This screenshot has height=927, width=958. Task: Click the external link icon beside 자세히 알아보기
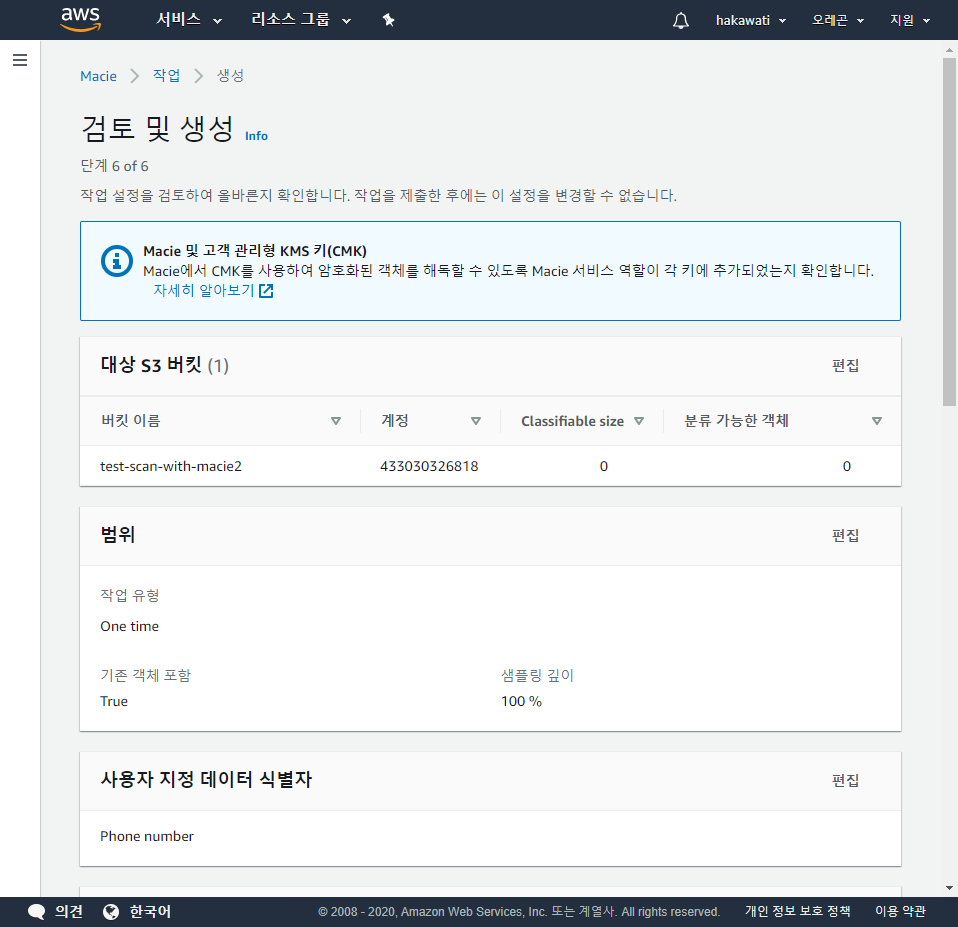(x=266, y=290)
